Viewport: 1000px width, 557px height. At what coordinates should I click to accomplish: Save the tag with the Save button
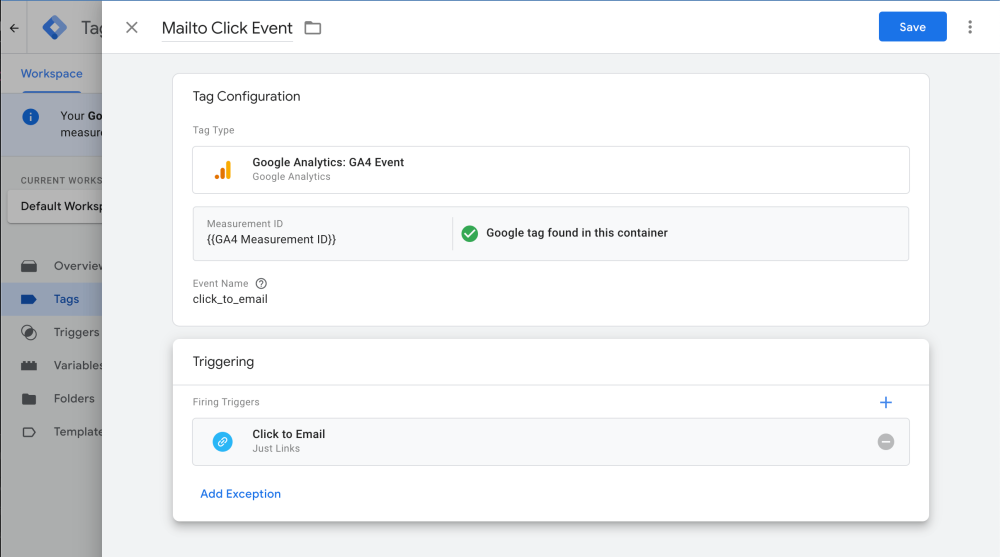(912, 27)
